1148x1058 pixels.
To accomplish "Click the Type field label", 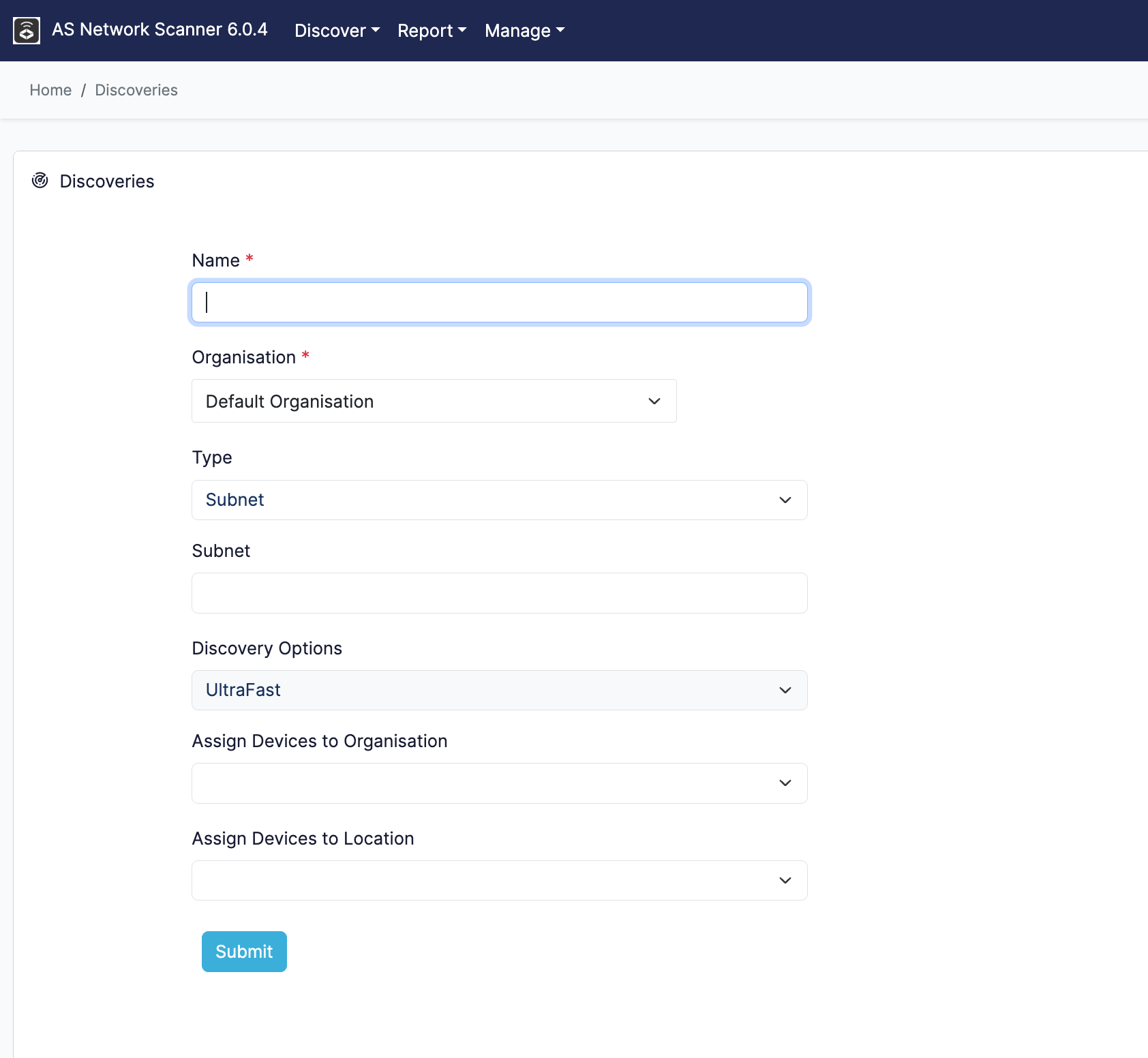I will tap(212, 457).
